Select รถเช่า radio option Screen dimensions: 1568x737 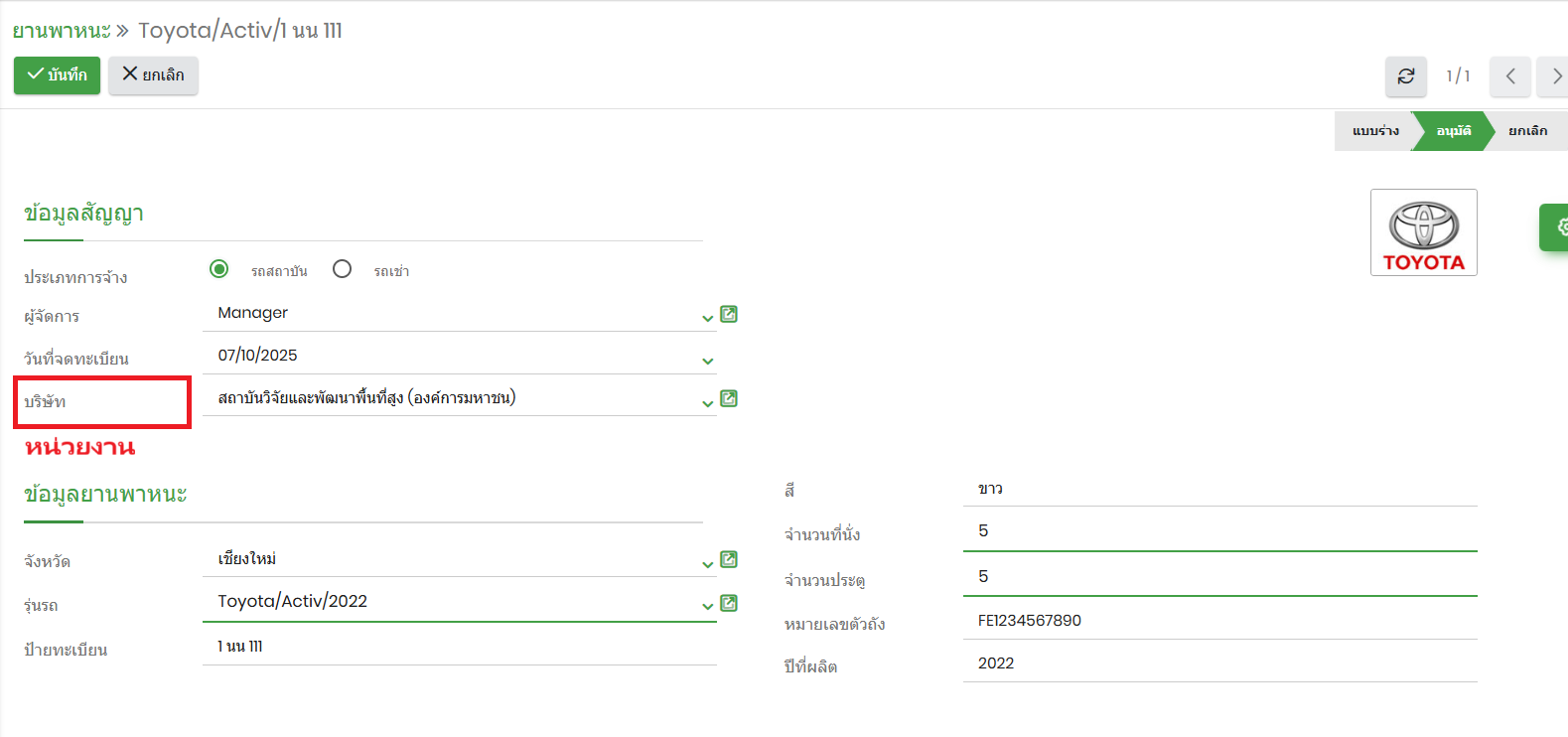tap(343, 269)
